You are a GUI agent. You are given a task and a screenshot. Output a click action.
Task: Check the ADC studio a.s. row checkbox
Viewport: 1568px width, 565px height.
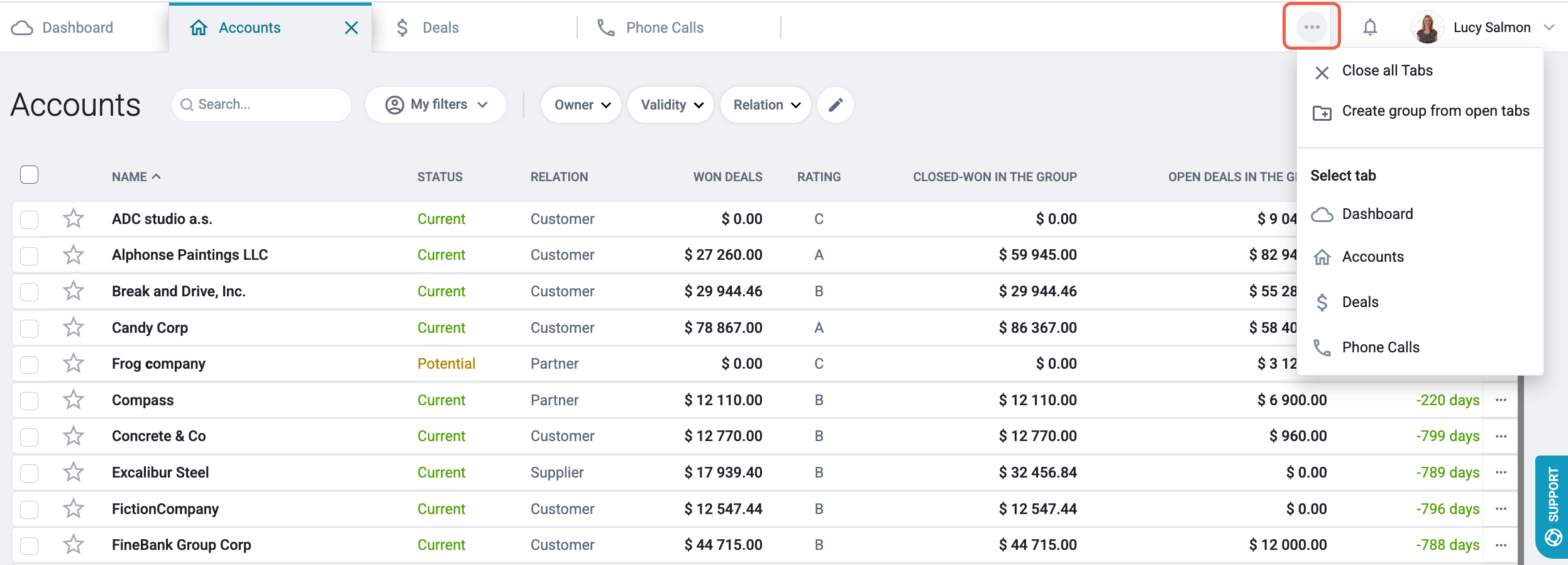(29, 220)
